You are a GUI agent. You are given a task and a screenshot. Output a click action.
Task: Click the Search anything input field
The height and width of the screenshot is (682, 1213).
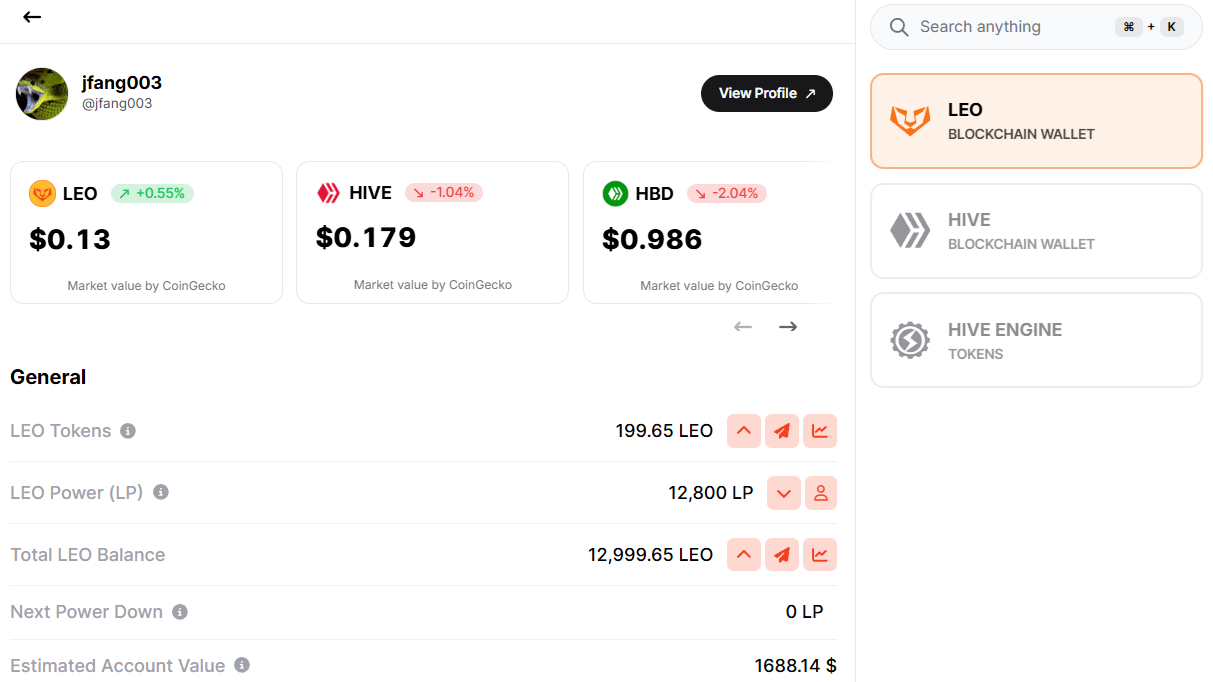[1010, 27]
